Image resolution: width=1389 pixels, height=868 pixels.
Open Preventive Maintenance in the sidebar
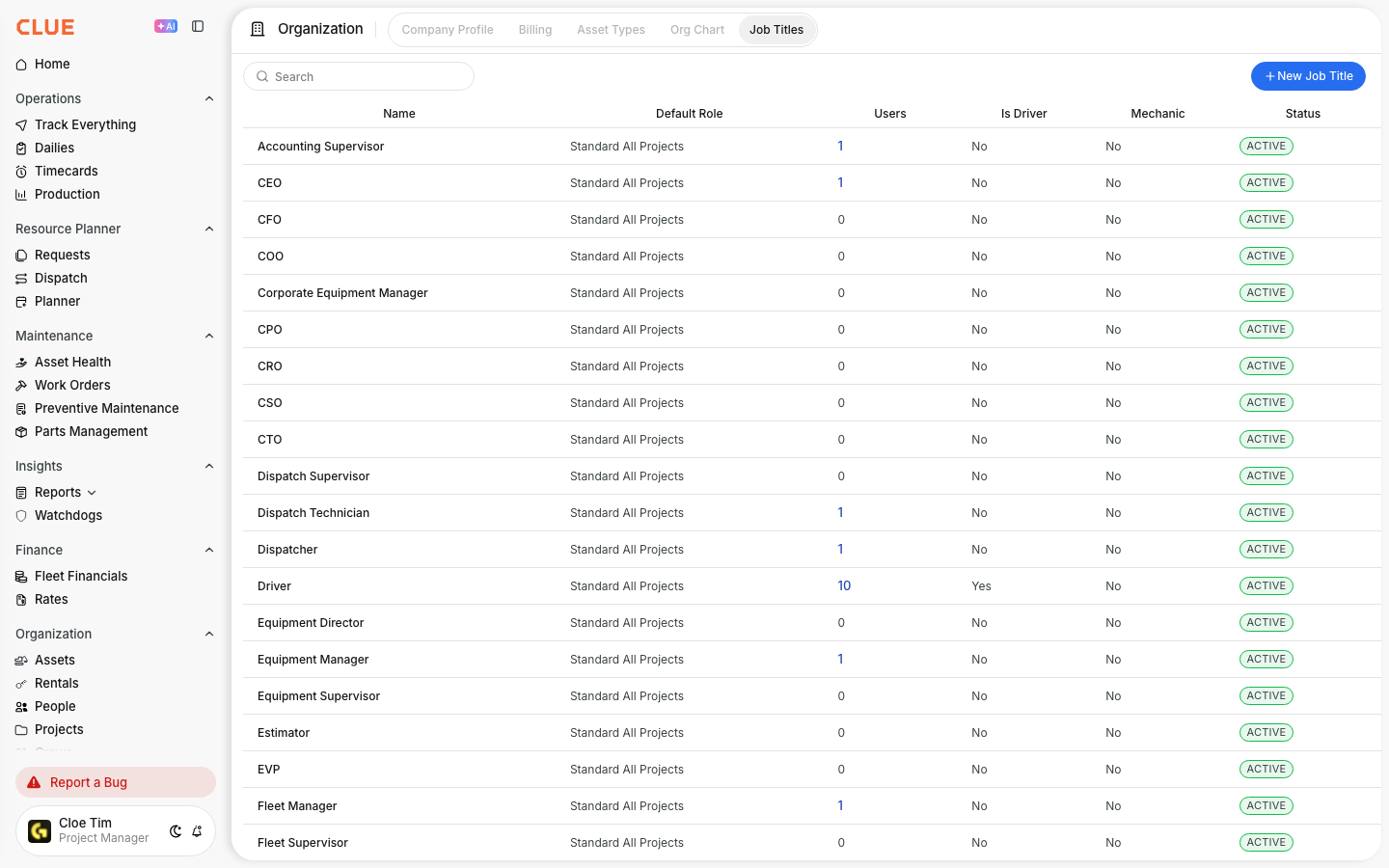(x=107, y=408)
